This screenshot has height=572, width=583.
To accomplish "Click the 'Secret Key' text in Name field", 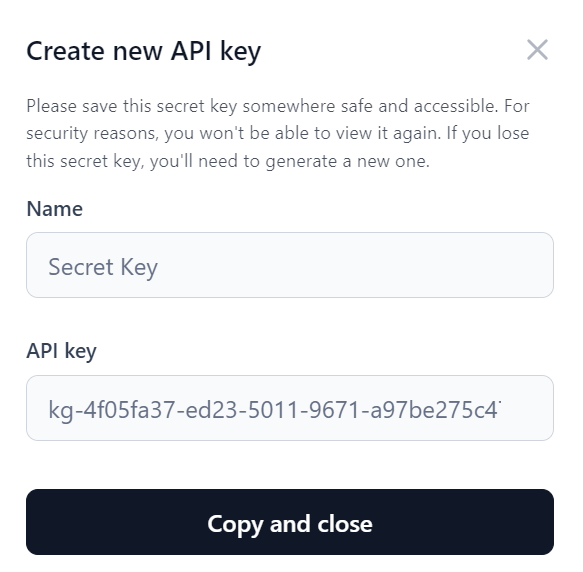I will (x=103, y=267).
